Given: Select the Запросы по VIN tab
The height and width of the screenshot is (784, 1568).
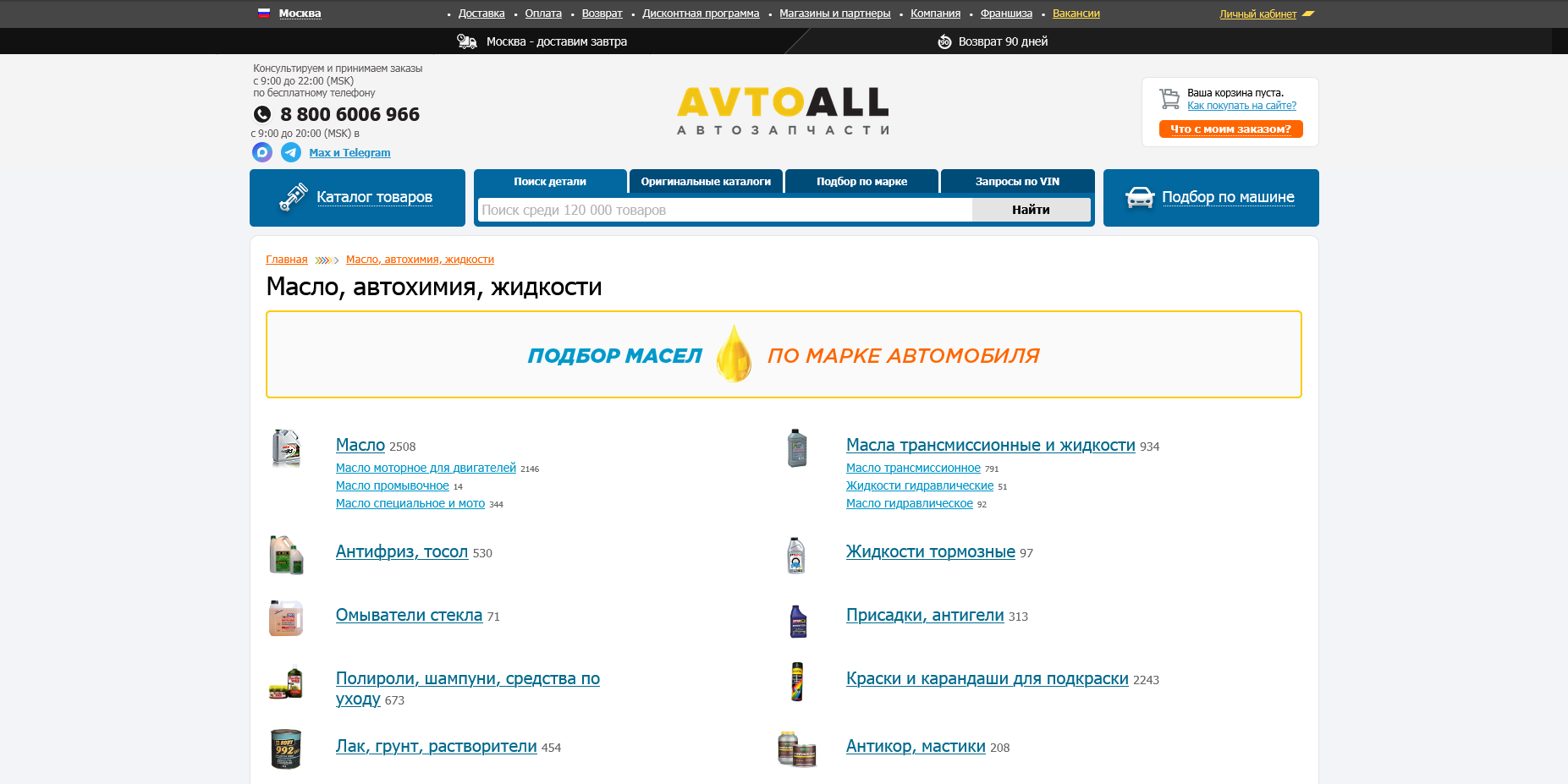Looking at the screenshot, I should coord(1017,181).
